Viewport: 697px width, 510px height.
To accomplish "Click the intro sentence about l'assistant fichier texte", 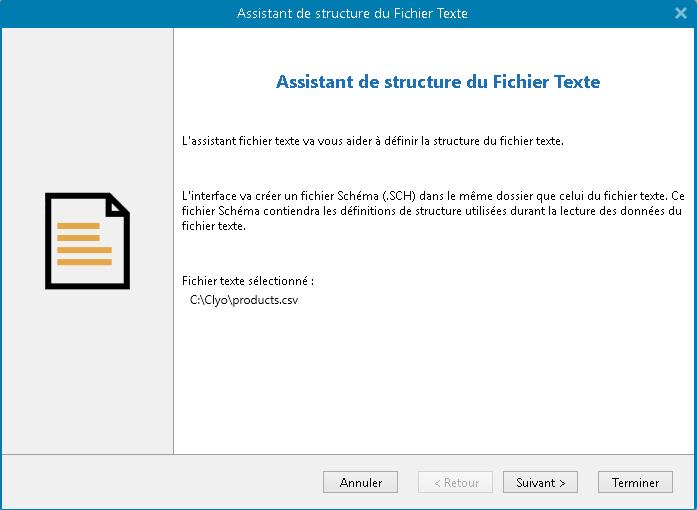I will 373,141.
